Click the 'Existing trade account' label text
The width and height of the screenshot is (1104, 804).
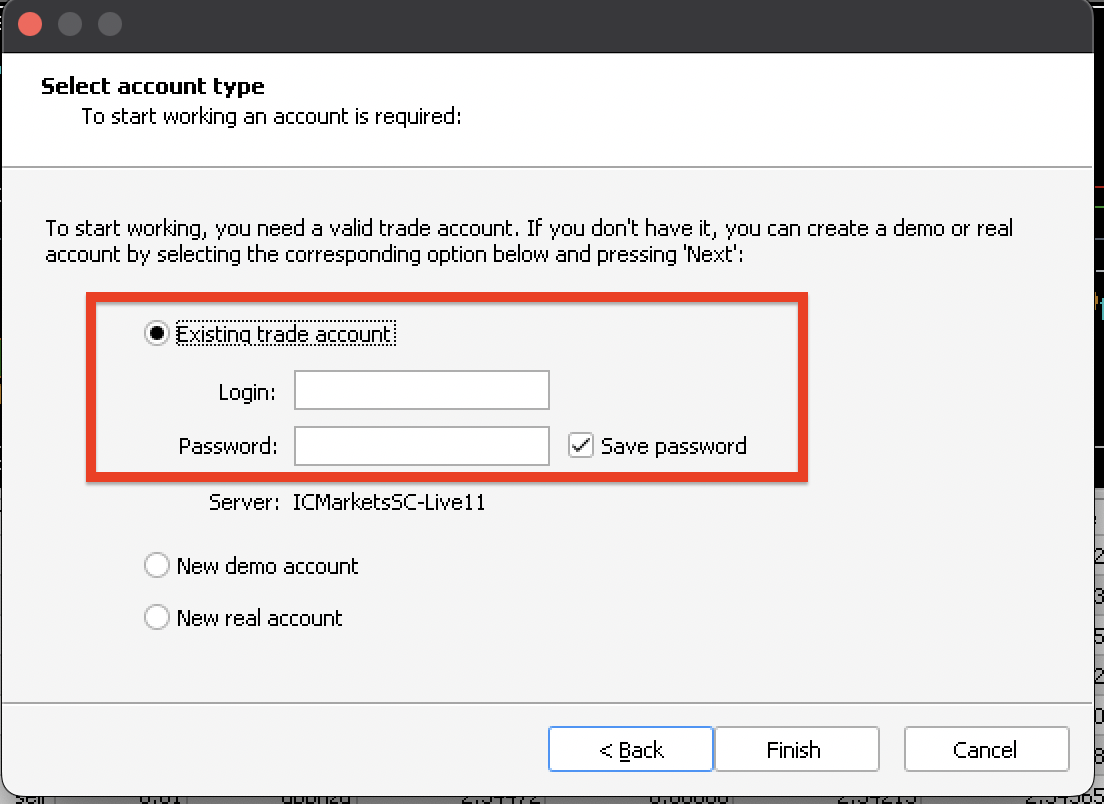click(x=284, y=334)
